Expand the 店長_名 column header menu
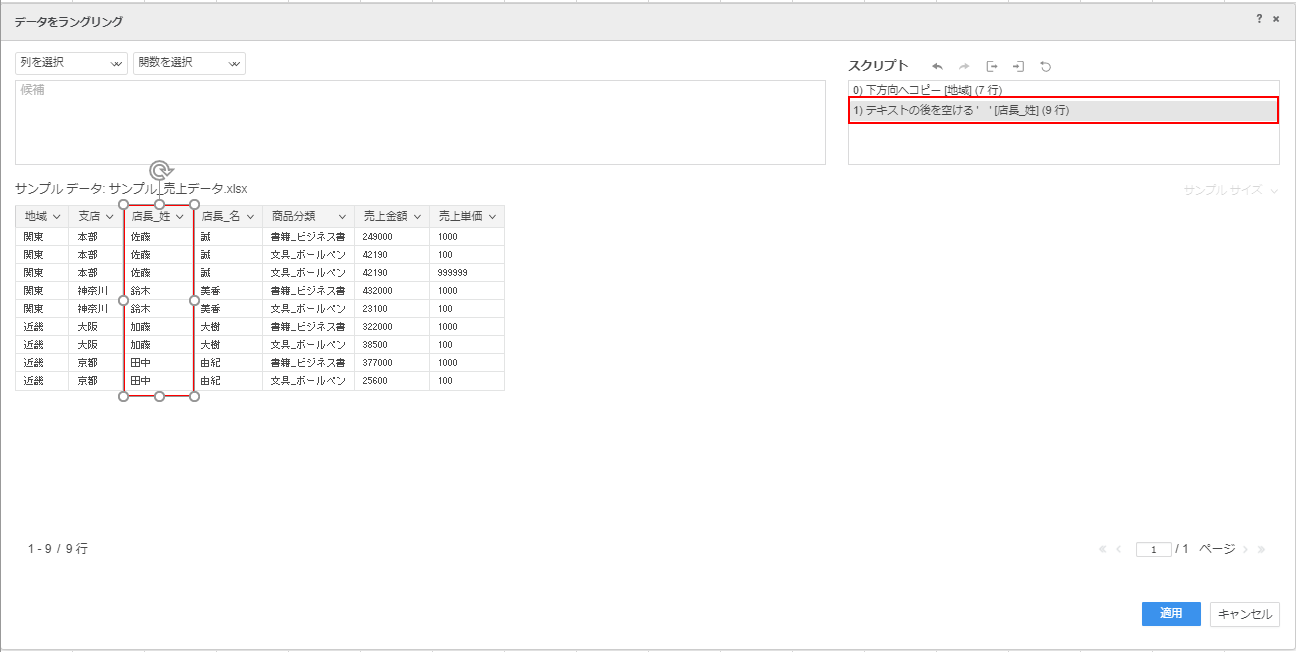This screenshot has width=1296, height=652. [x=250, y=217]
